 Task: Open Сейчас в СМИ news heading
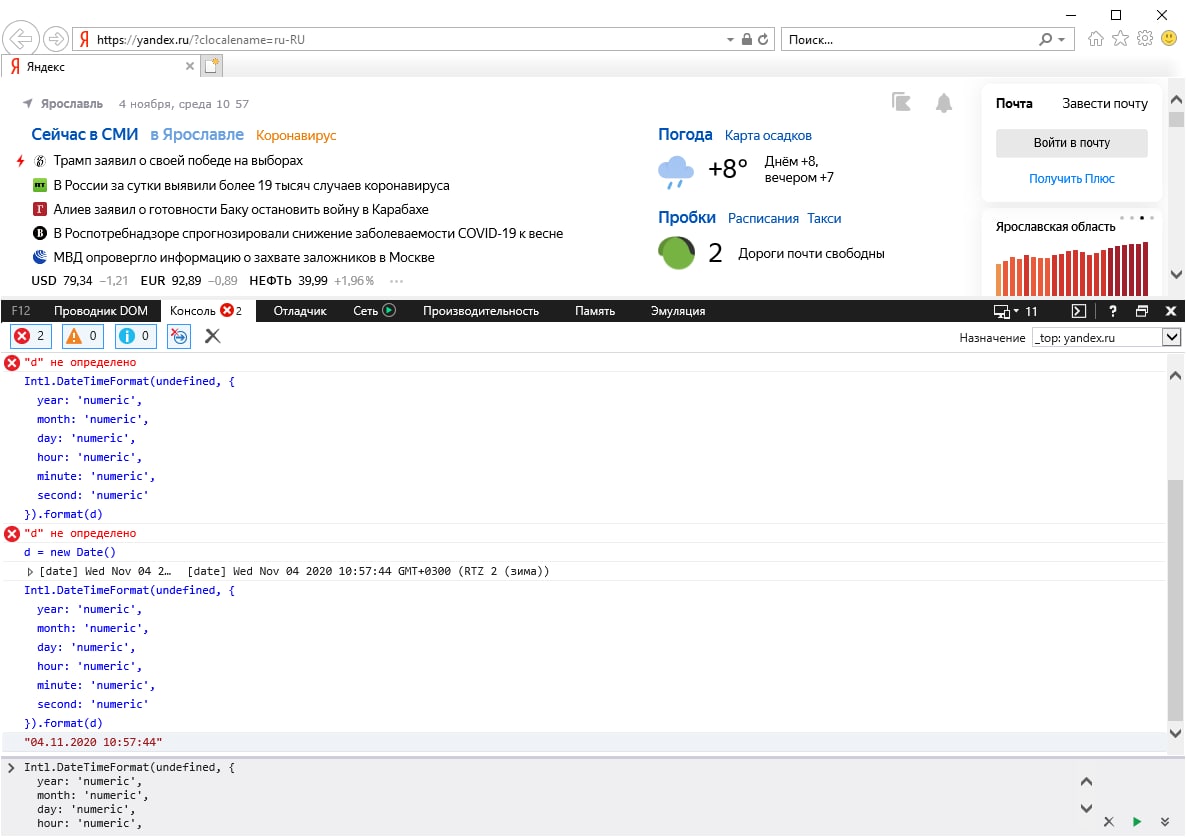click(x=85, y=135)
